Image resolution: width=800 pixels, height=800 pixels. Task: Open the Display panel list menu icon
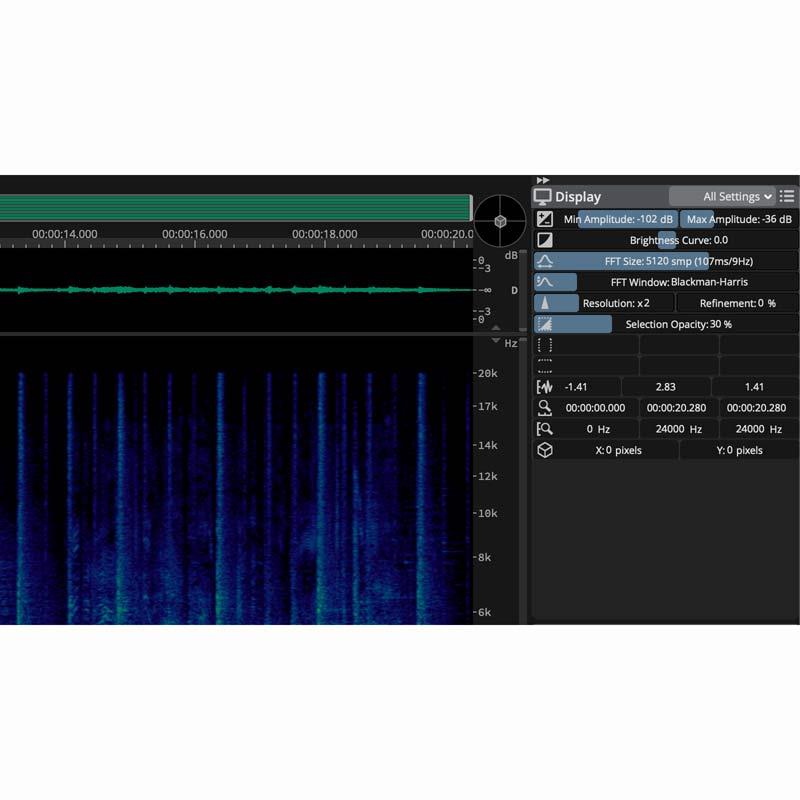click(x=788, y=197)
